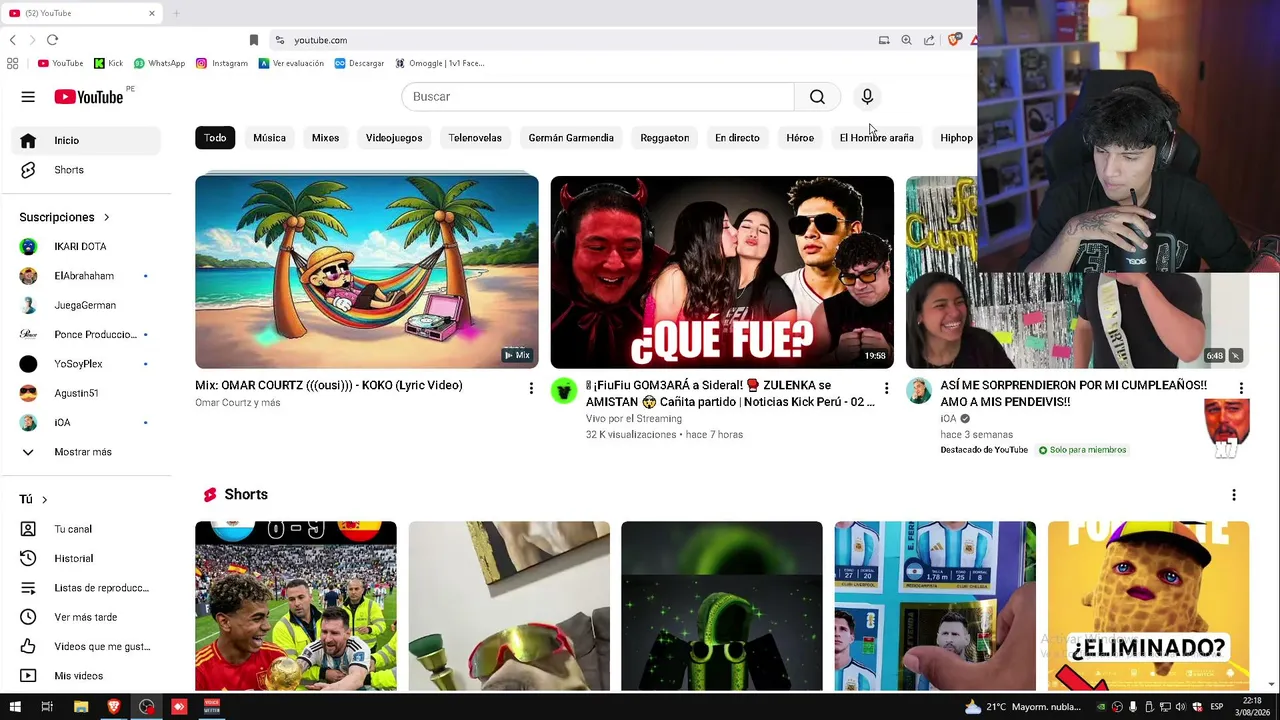Click the Brave icon in the taskbar
The width and height of the screenshot is (1280, 720).
pyautogui.click(x=113, y=707)
